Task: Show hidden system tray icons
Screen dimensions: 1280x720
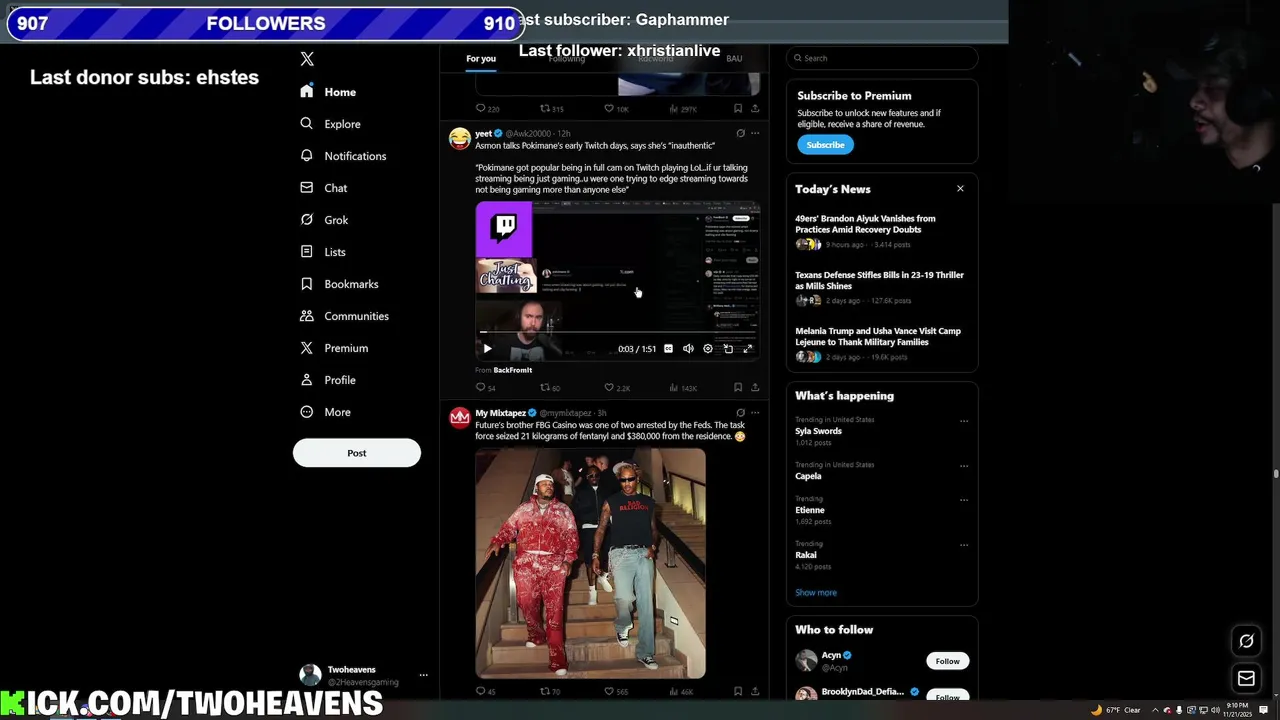Action: [1154, 710]
